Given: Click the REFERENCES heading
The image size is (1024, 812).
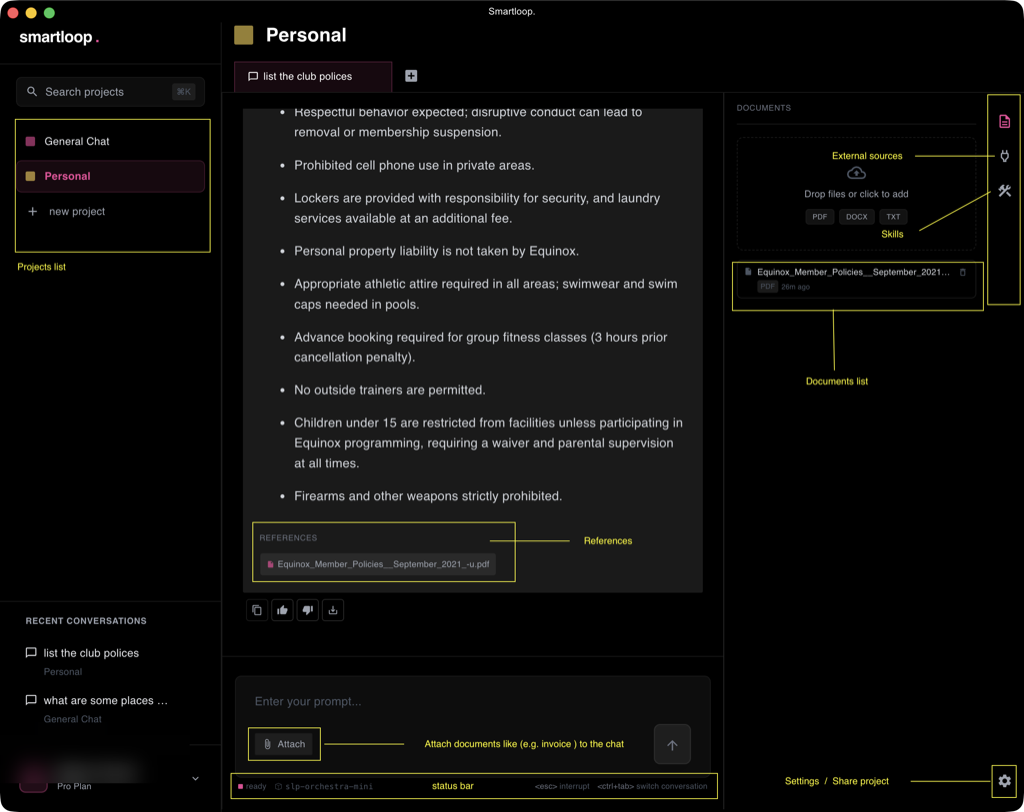Looking at the screenshot, I should point(288,538).
